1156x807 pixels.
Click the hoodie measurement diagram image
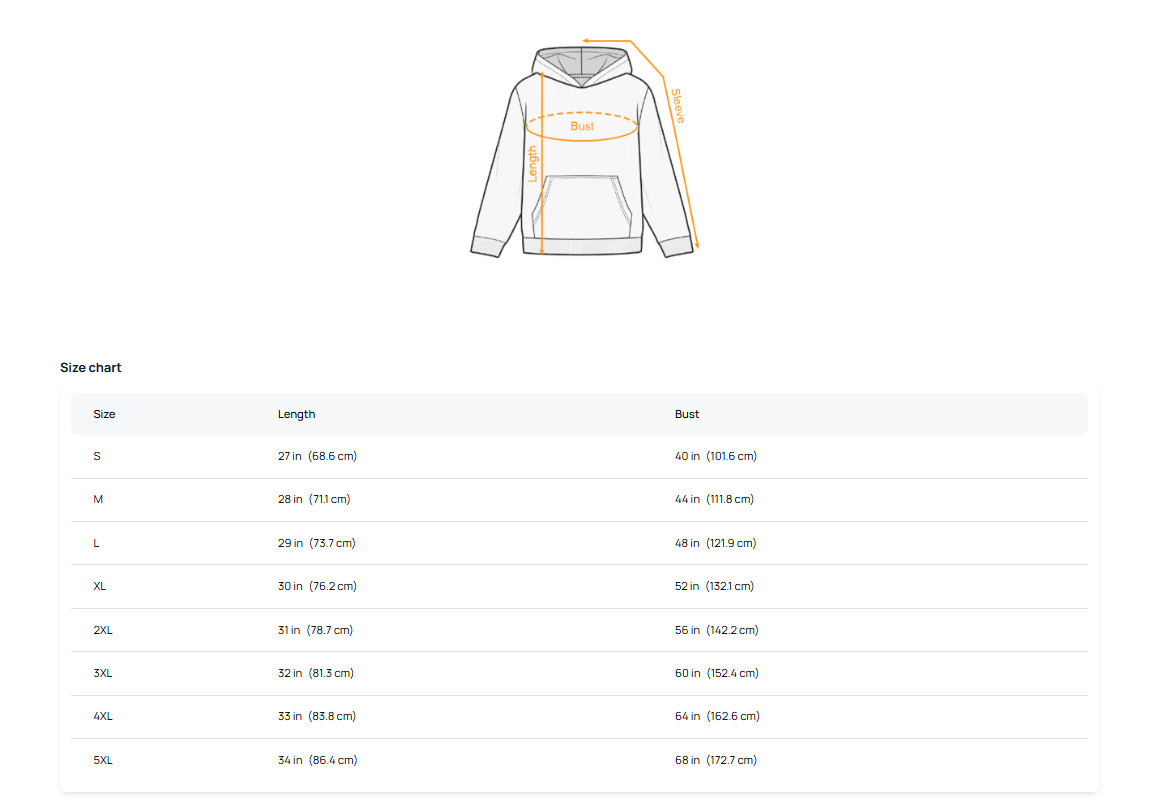pos(584,148)
